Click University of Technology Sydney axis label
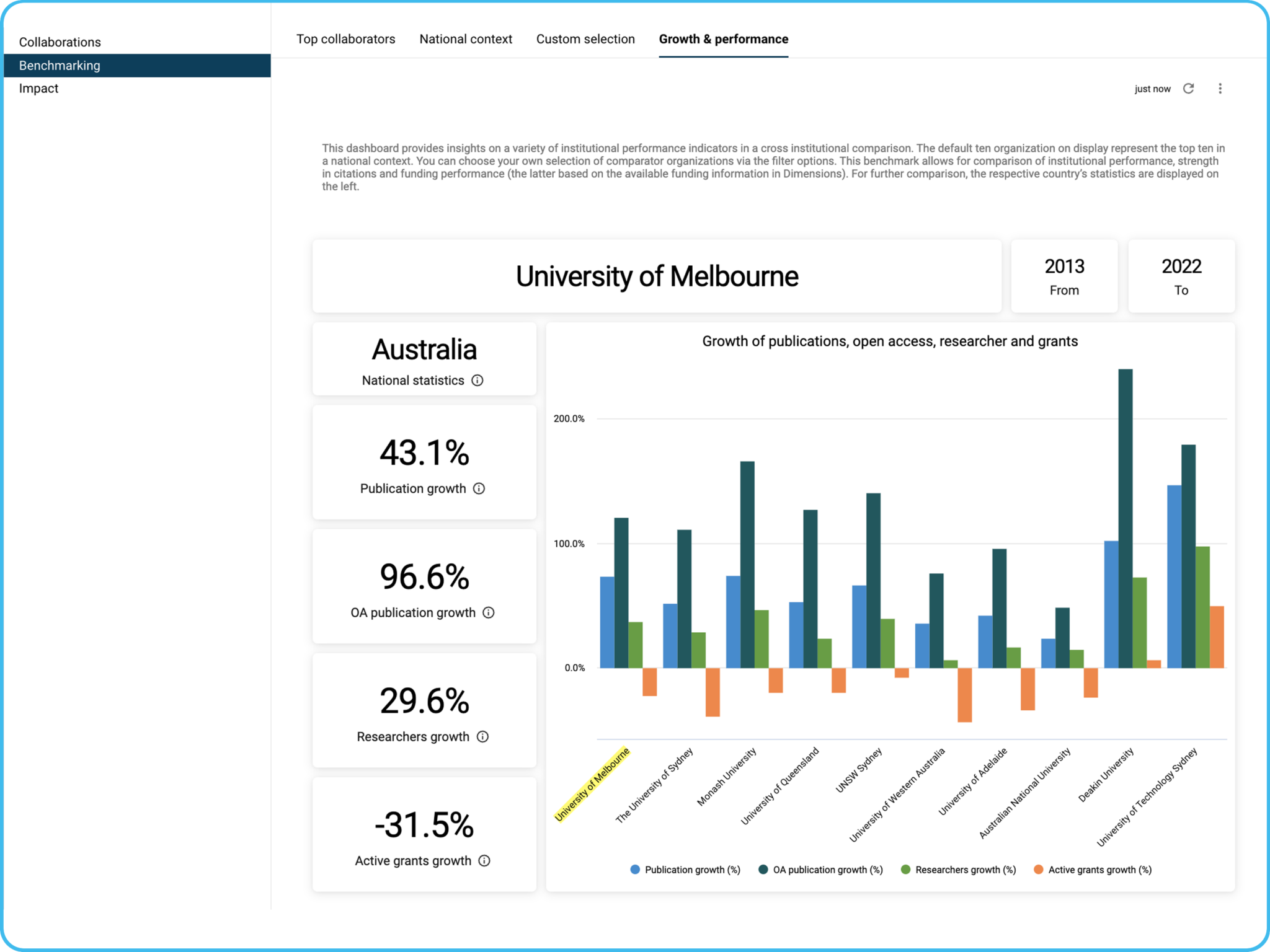This screenshot has height=952, width=1270. point(1147,797)
